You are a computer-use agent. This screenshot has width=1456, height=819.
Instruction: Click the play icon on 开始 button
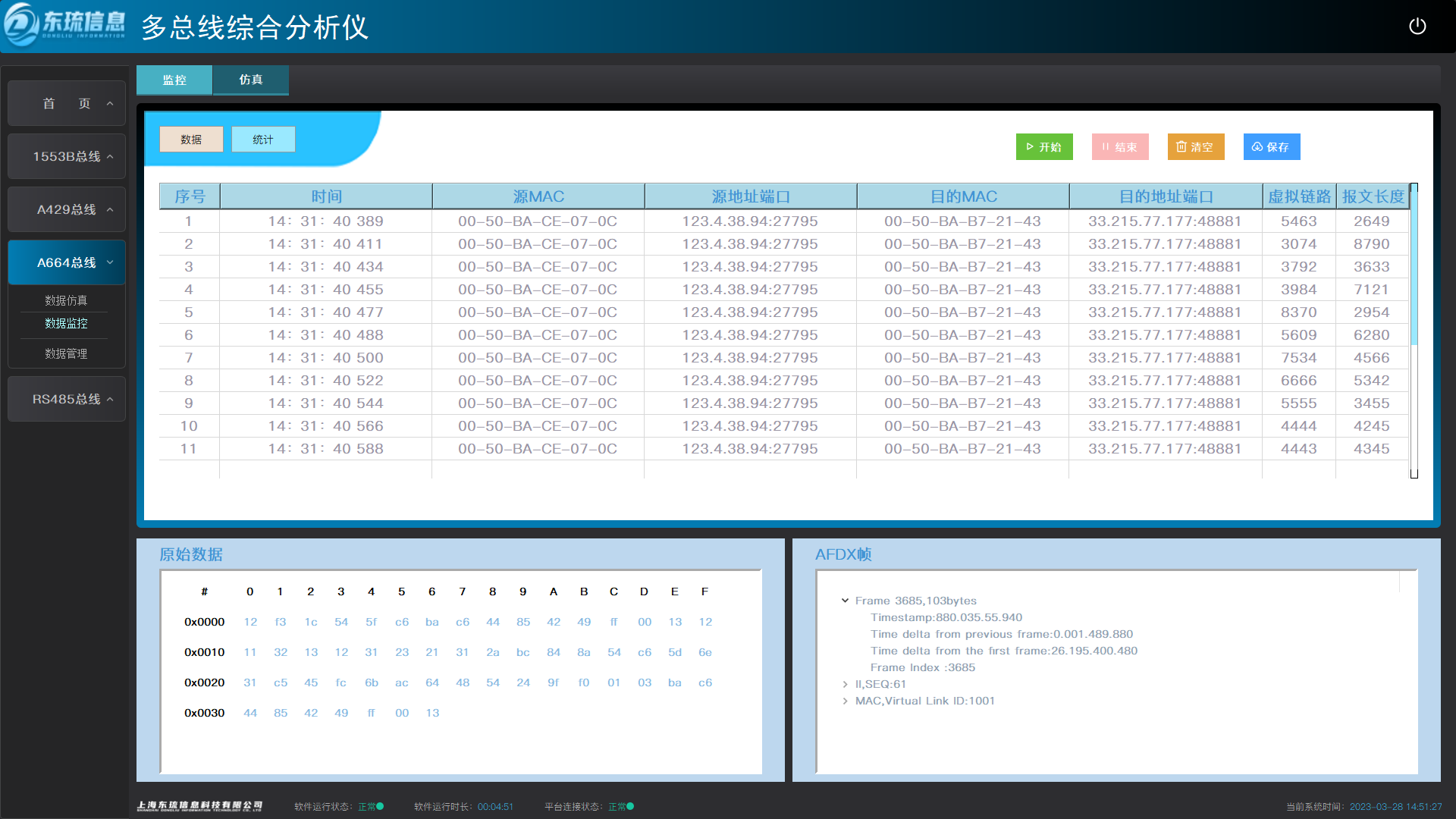pyautogui.click(x=1030, y=147)
